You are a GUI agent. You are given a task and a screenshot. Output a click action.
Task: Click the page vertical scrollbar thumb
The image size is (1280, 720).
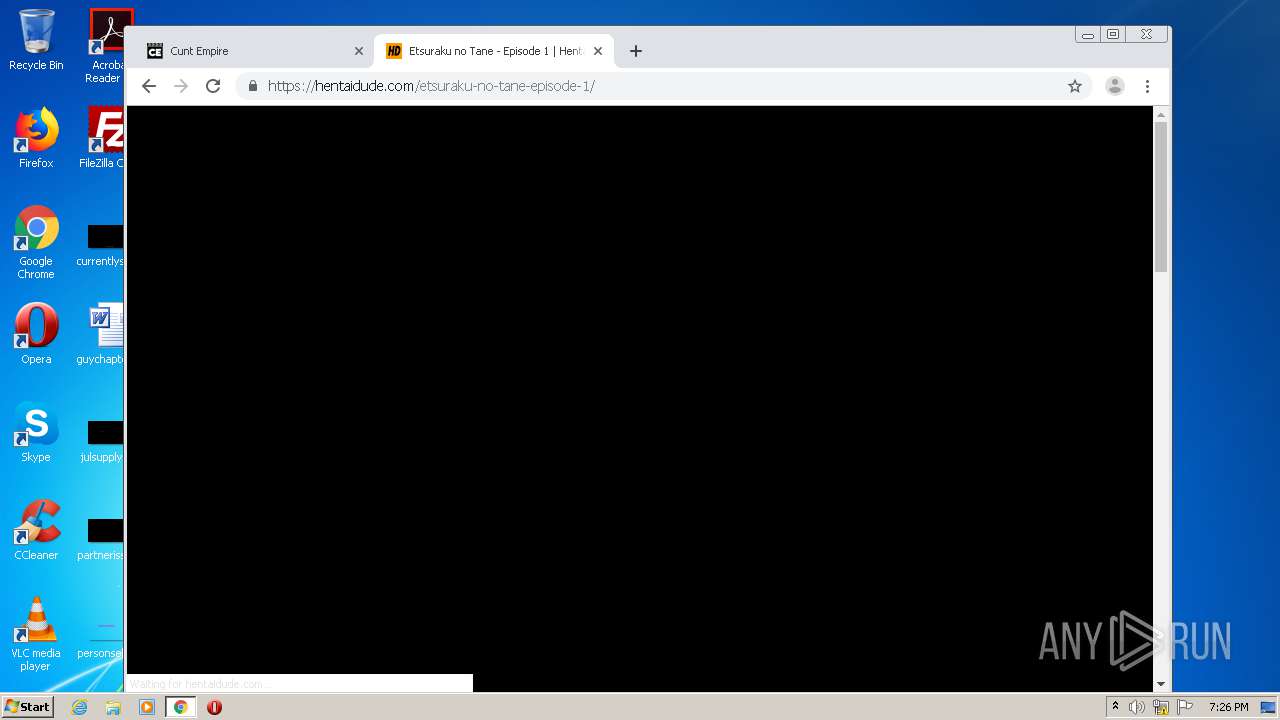(1161, 197)
